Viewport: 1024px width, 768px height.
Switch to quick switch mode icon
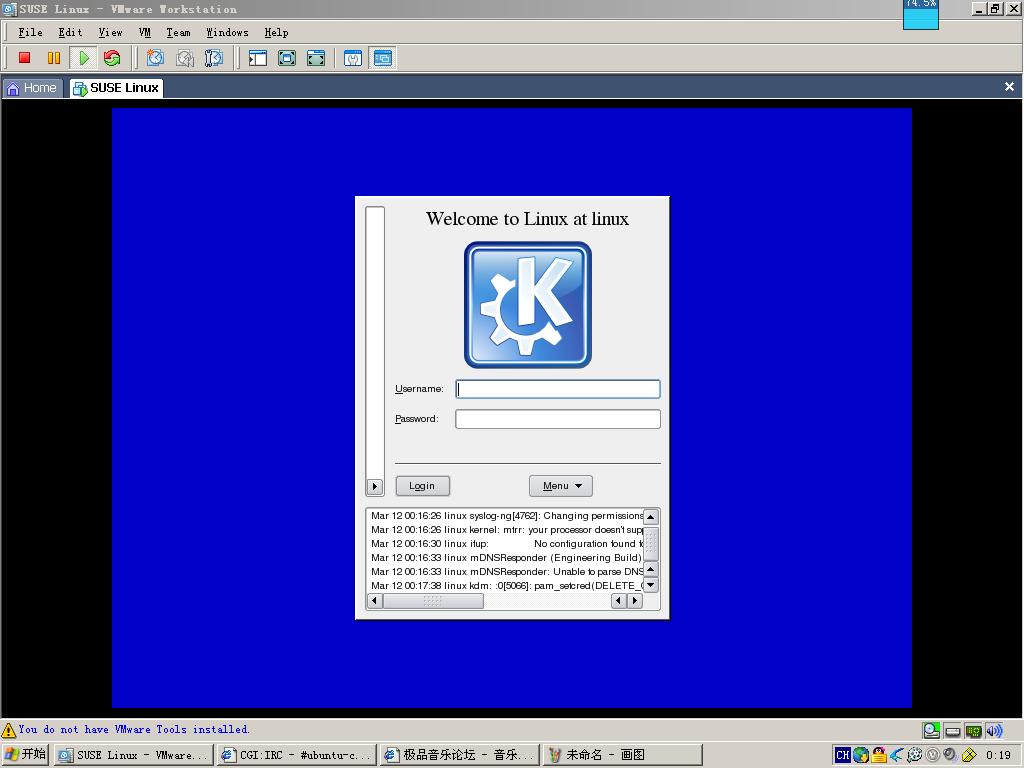[x=287, y=58]
